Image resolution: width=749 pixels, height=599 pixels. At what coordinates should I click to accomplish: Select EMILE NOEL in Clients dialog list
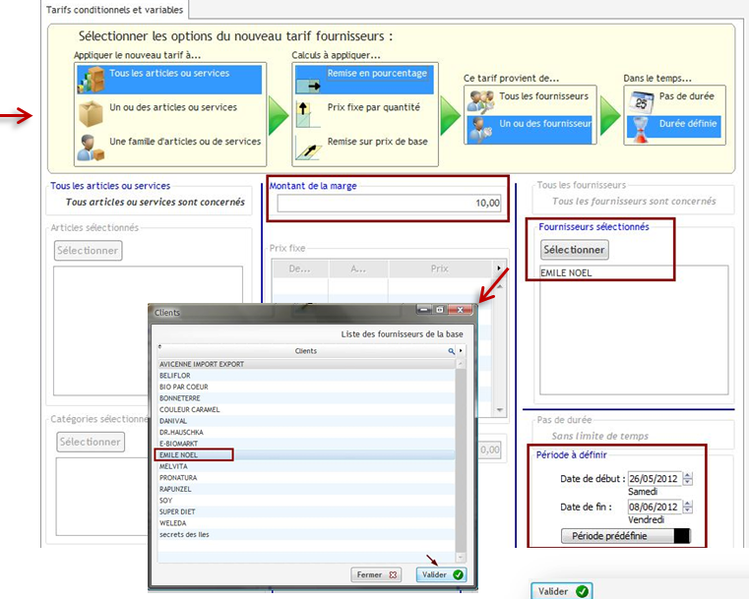(306, 455)
